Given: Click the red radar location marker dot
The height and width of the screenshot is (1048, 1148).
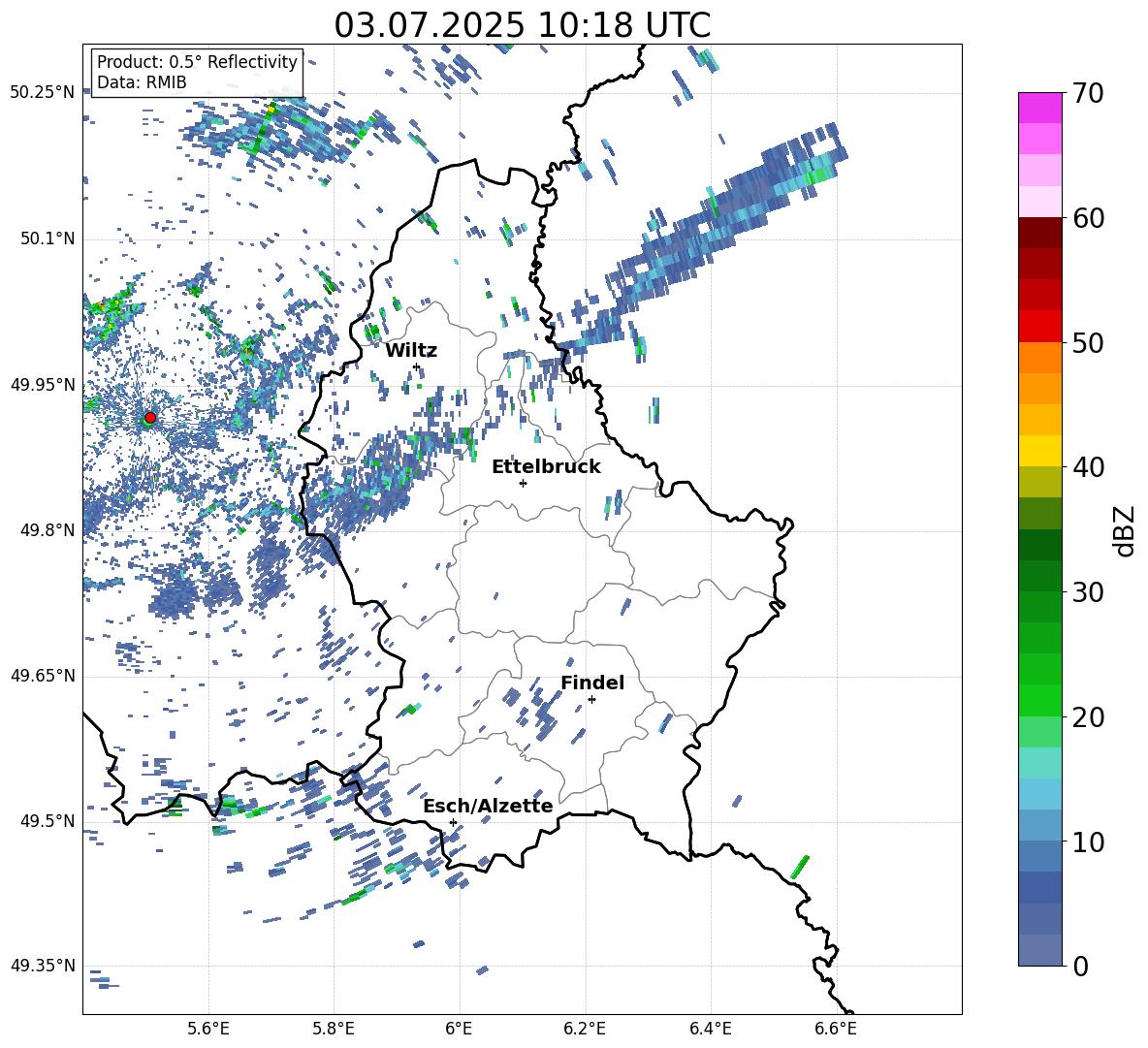Looking at the screenshot, I should pyautogui.click(x=150, y=417).
